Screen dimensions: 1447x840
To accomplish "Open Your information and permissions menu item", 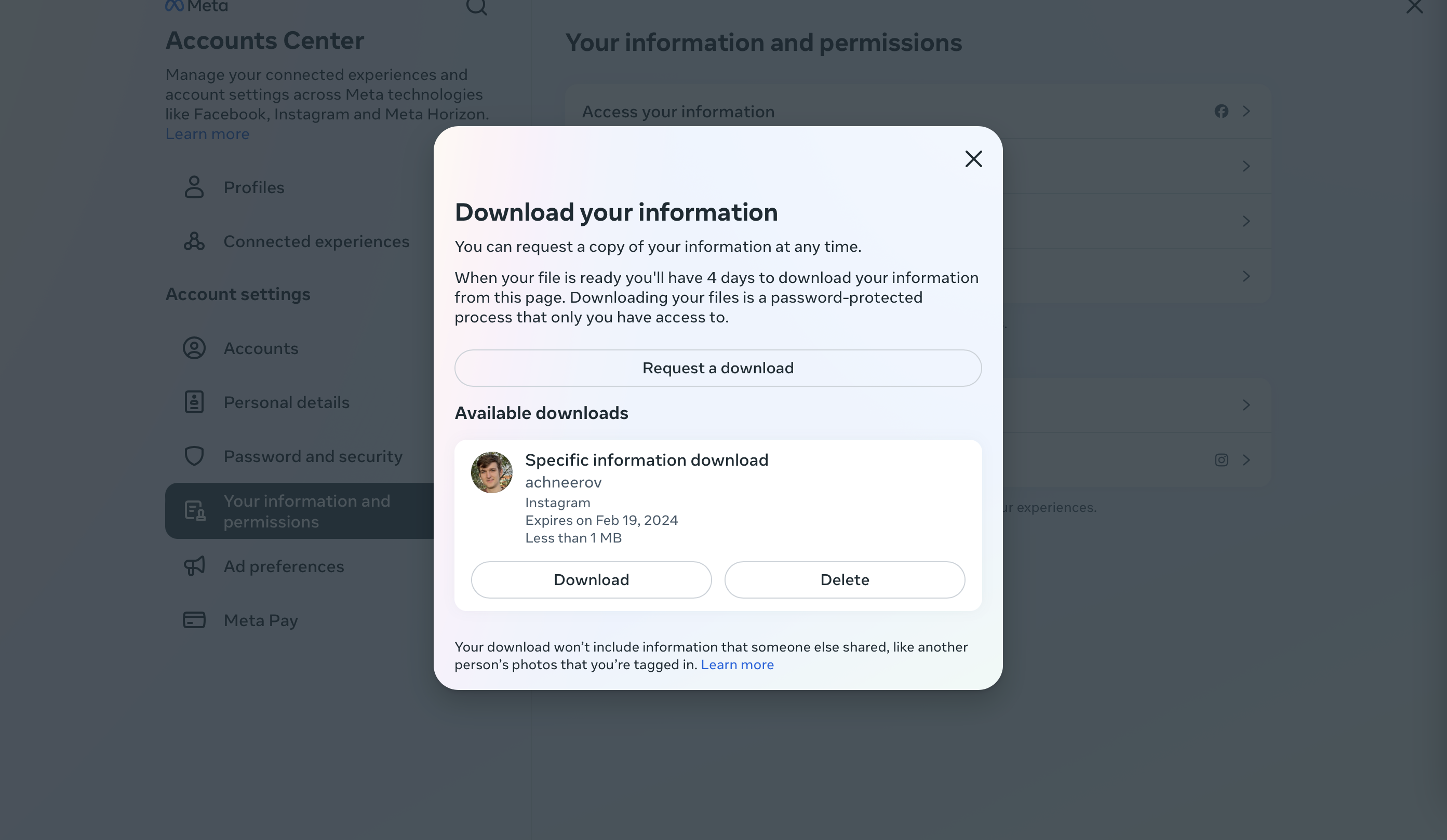I will [306, 511].
